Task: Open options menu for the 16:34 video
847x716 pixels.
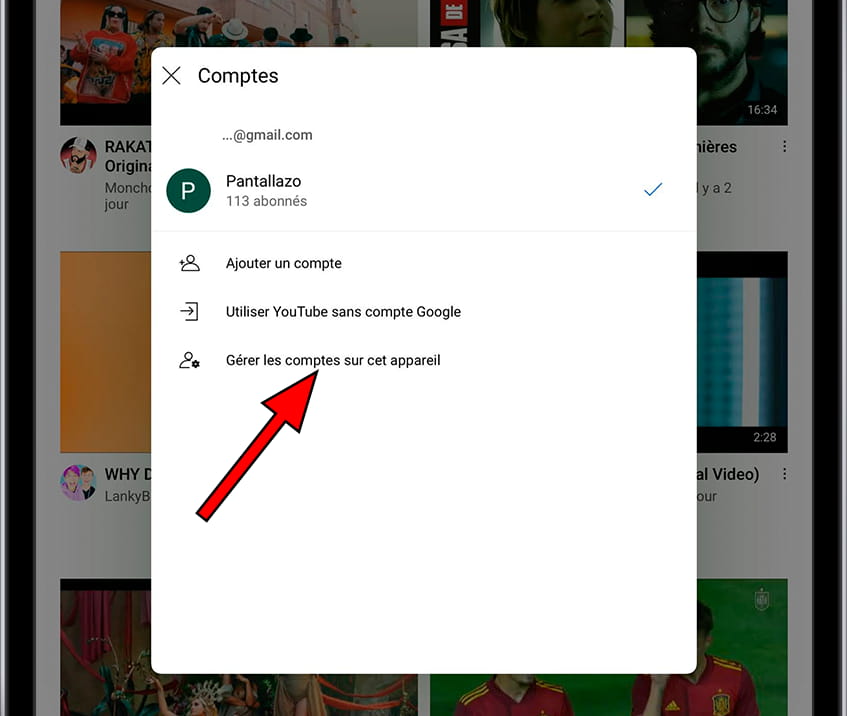Action: click(x=784, y=146)
